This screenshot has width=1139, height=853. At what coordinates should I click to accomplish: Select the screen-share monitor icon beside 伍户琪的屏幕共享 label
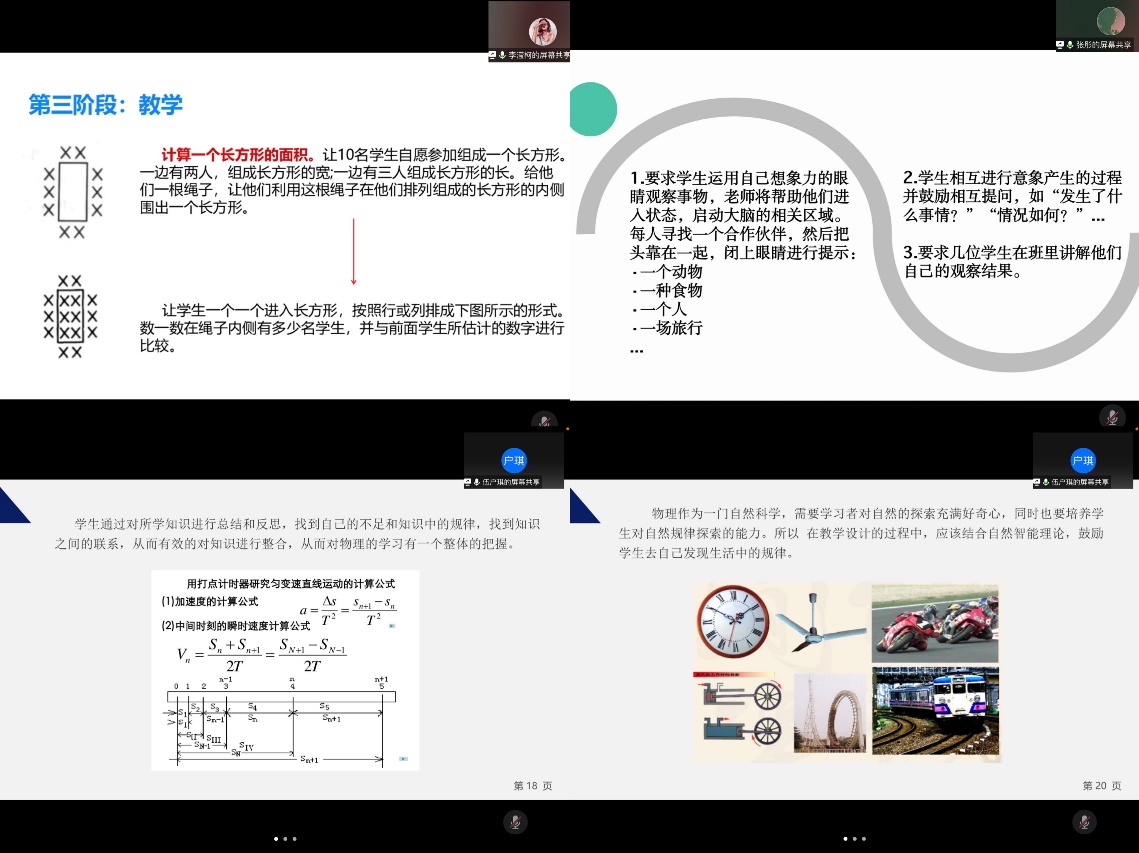coord(467,482)
